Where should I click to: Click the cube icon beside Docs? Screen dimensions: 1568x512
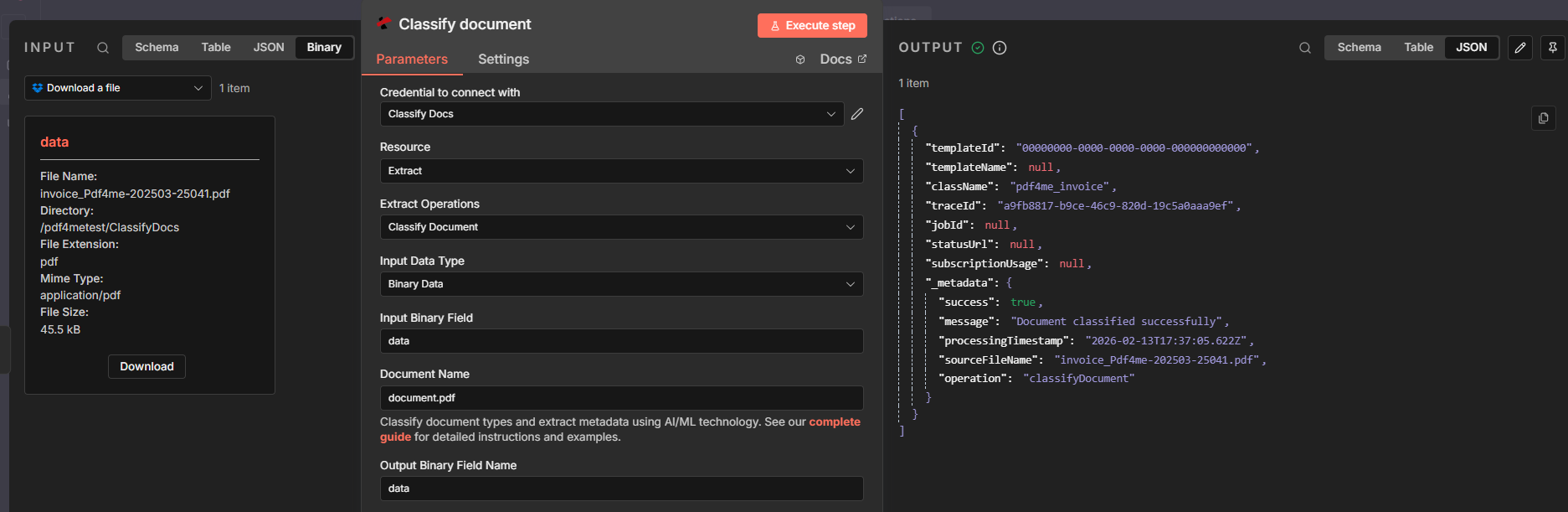click(800, 59)
